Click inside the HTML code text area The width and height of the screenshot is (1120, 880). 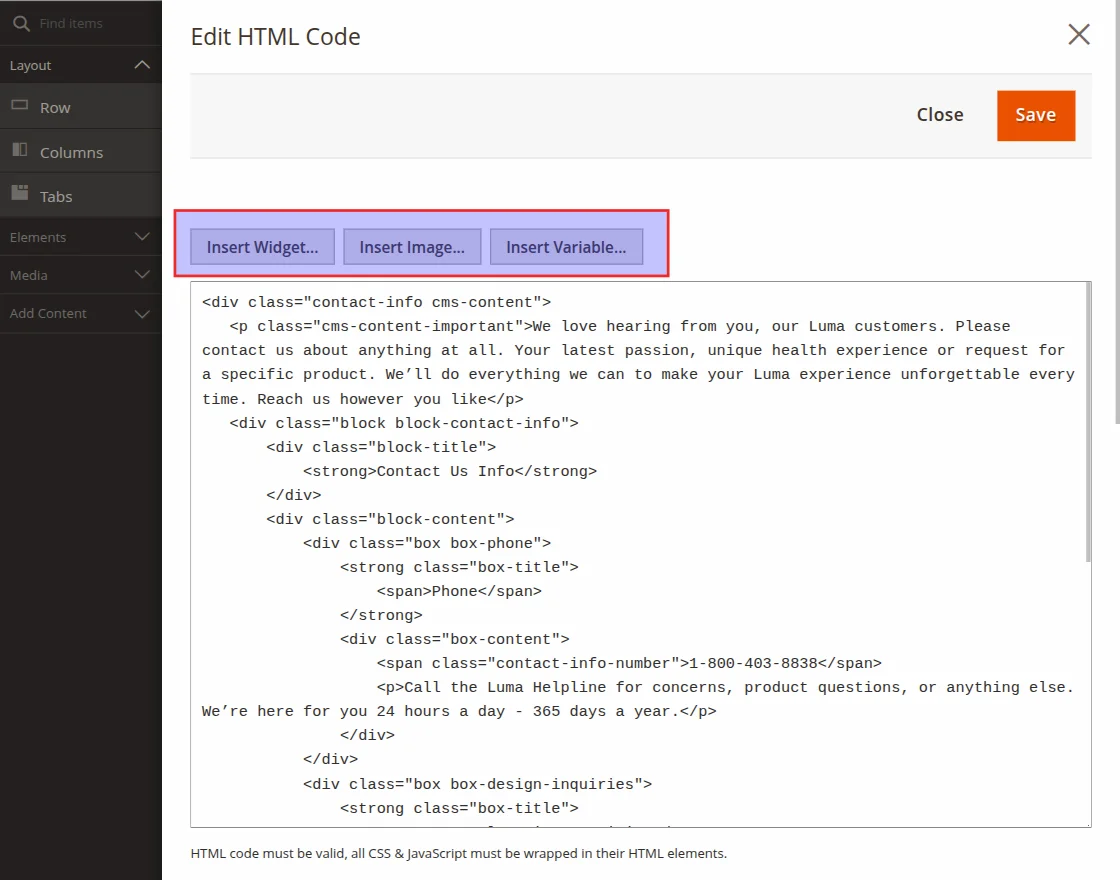[x=640, y=550]
